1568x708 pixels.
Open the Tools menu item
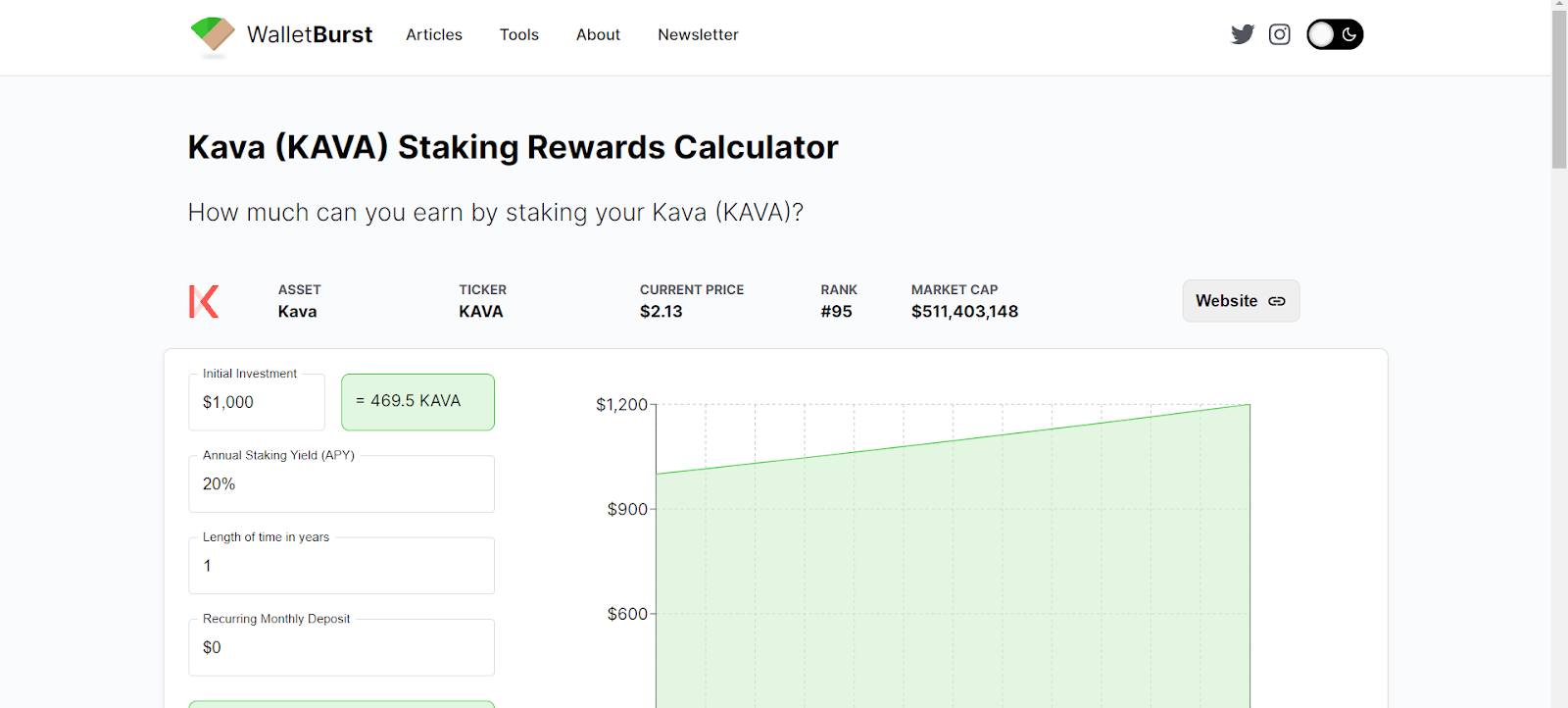point(519,34)
